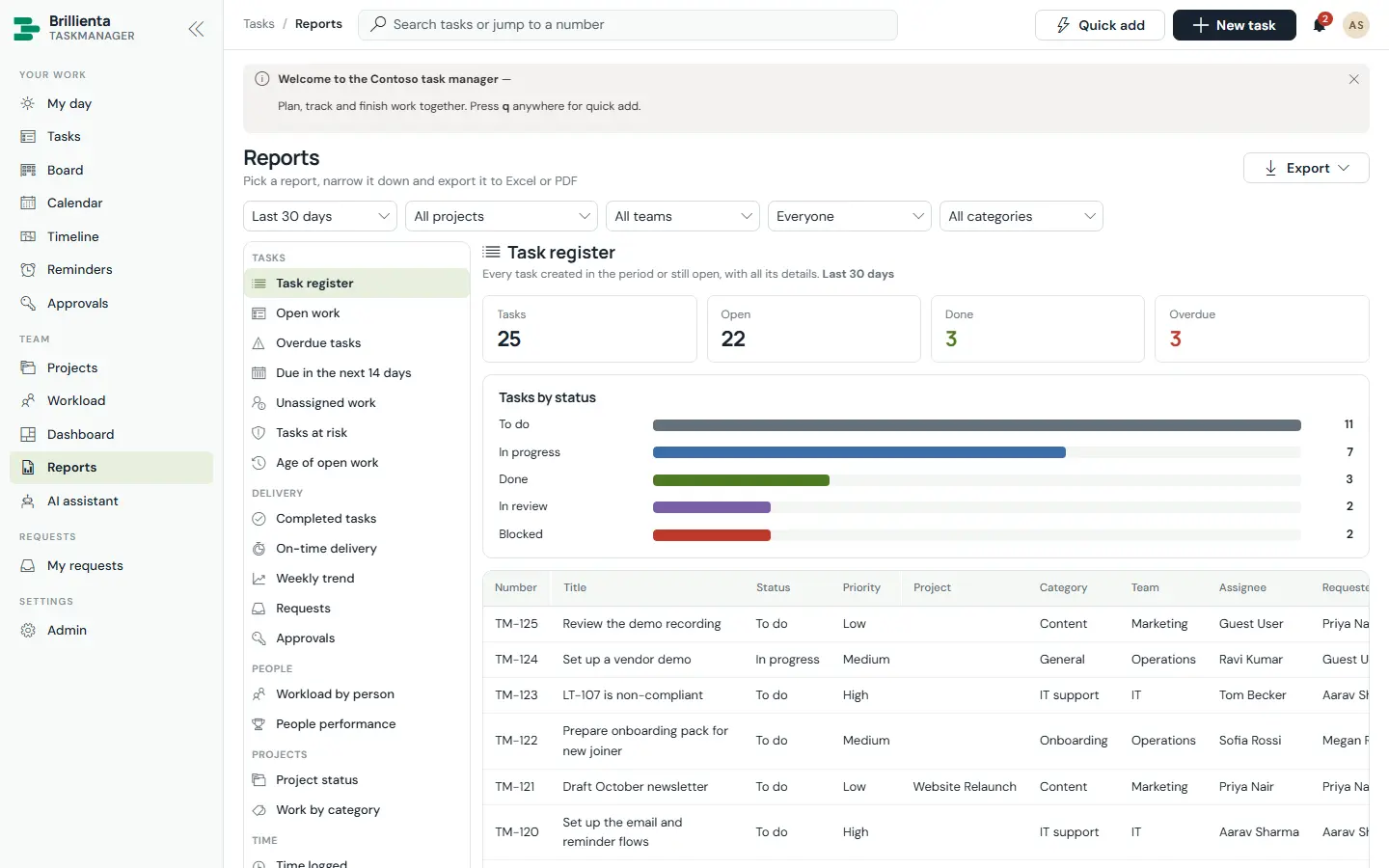Select the Overdue tasks report
The height and width of the screenshot is (868, 1389).
pyautogui.click(x=357, y=342)
